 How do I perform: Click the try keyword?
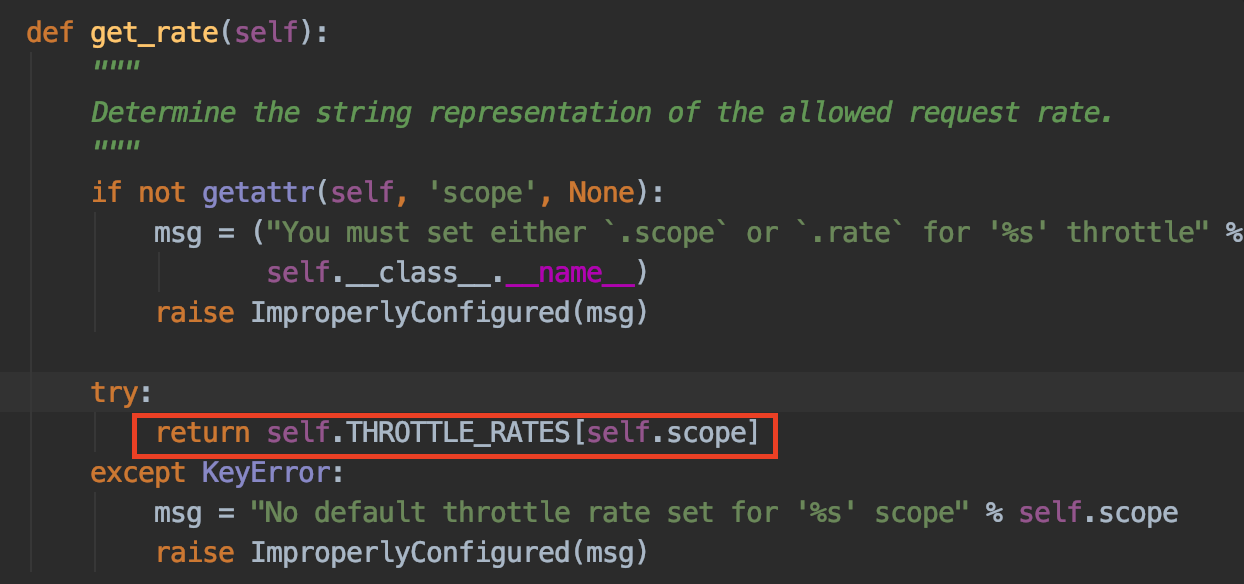[x=114, y=392]
